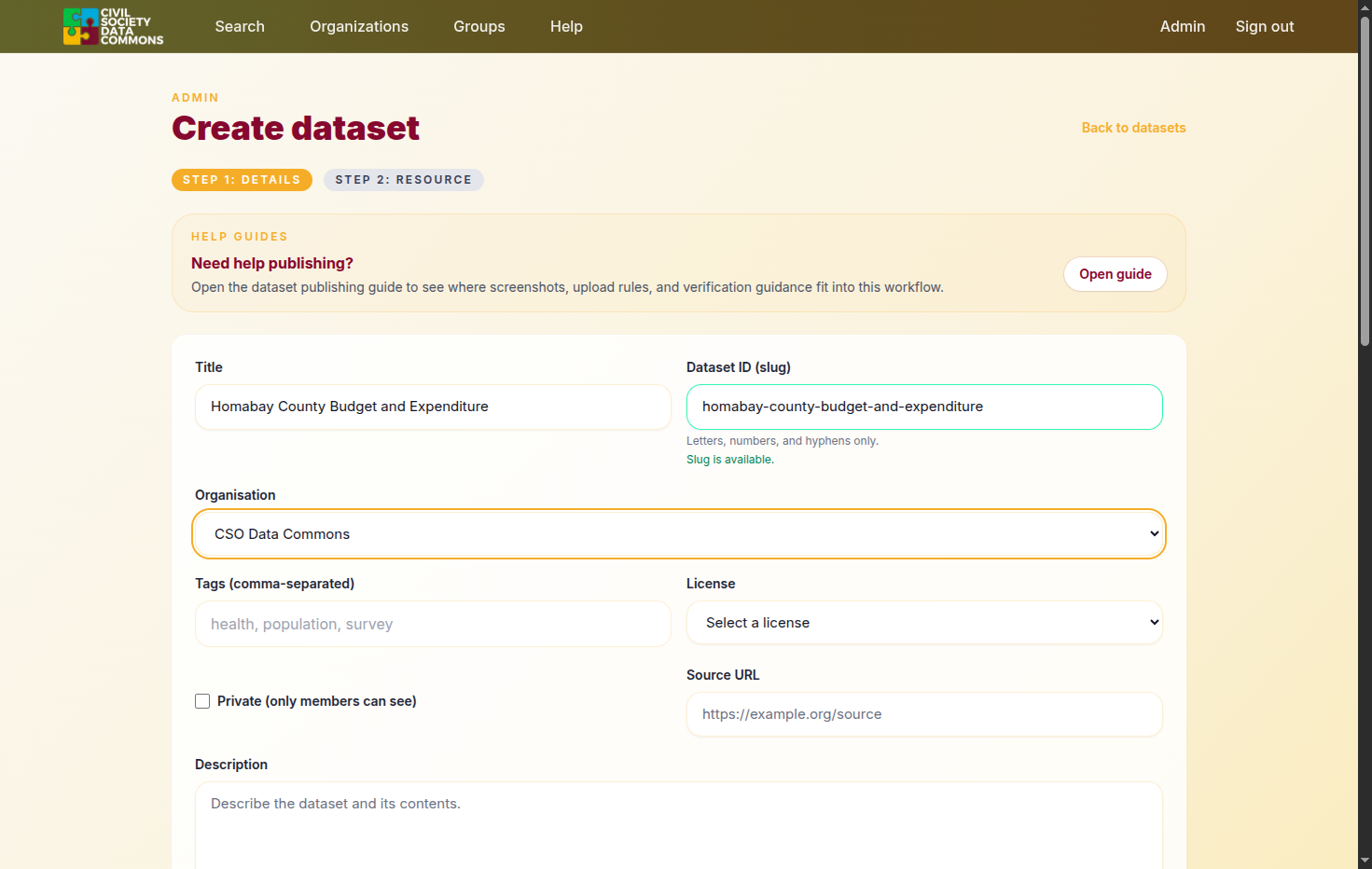Open the Admin link
The width and height of the screenshot is (1372, 869).
click(1183, 26)
